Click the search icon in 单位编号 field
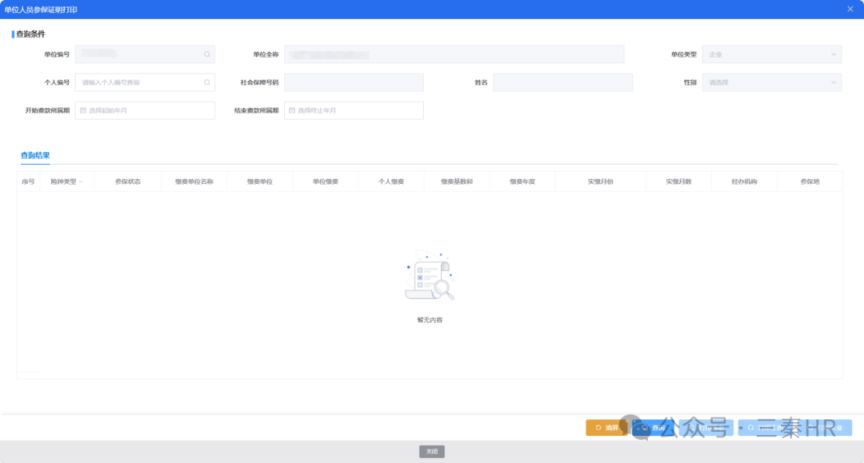 click(x=207, y=54)
